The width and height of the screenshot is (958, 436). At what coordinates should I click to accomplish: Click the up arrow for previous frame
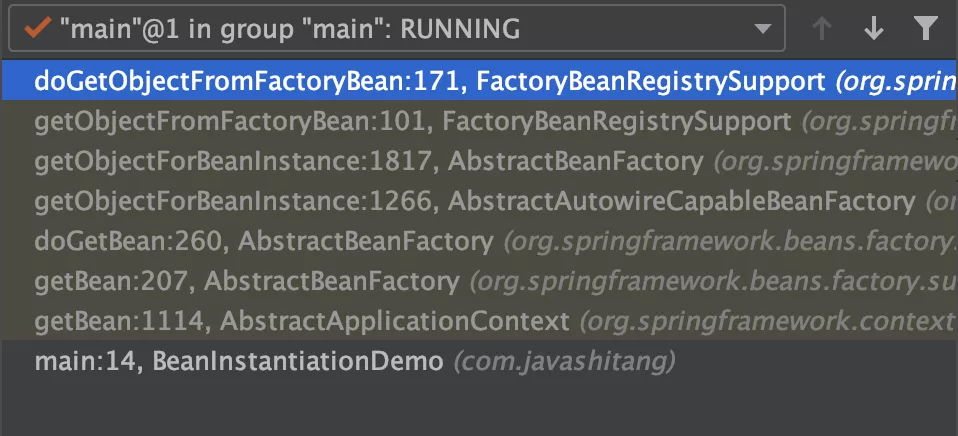(x=823, y=29)
